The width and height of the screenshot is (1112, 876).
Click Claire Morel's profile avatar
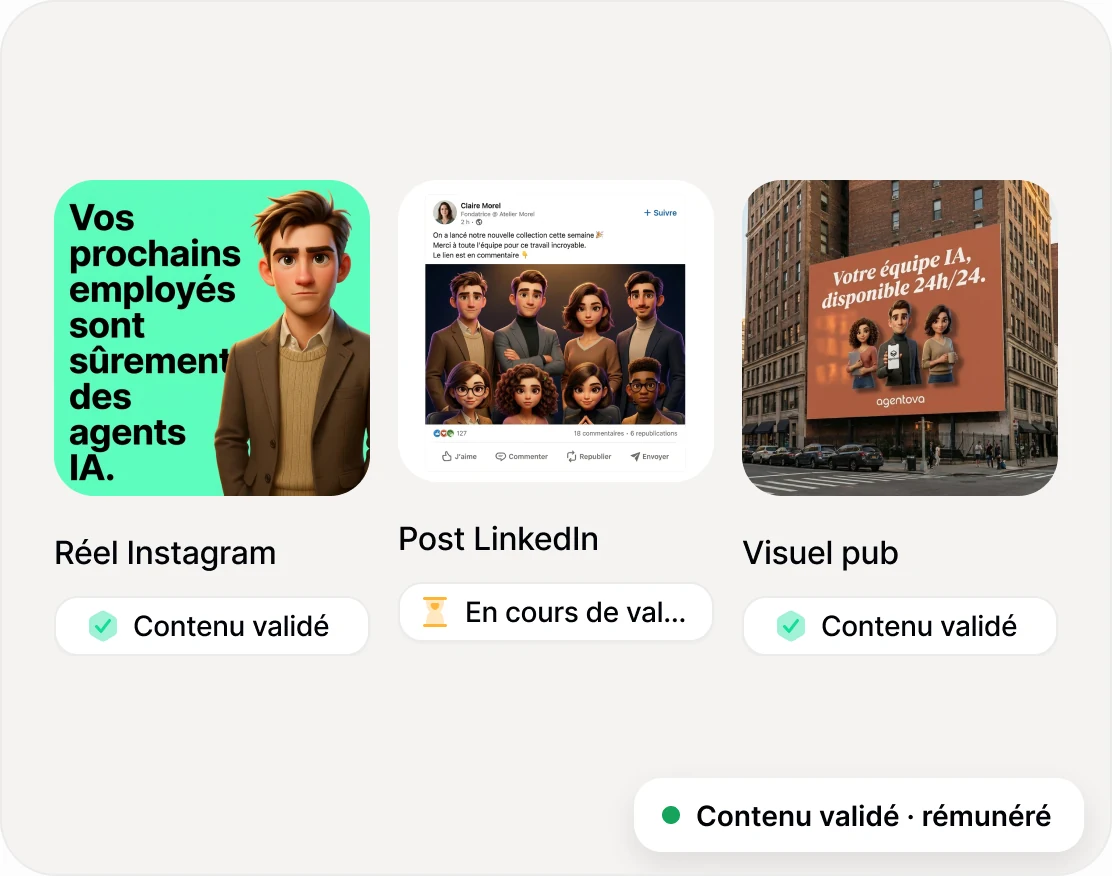(x=445, y=212)
